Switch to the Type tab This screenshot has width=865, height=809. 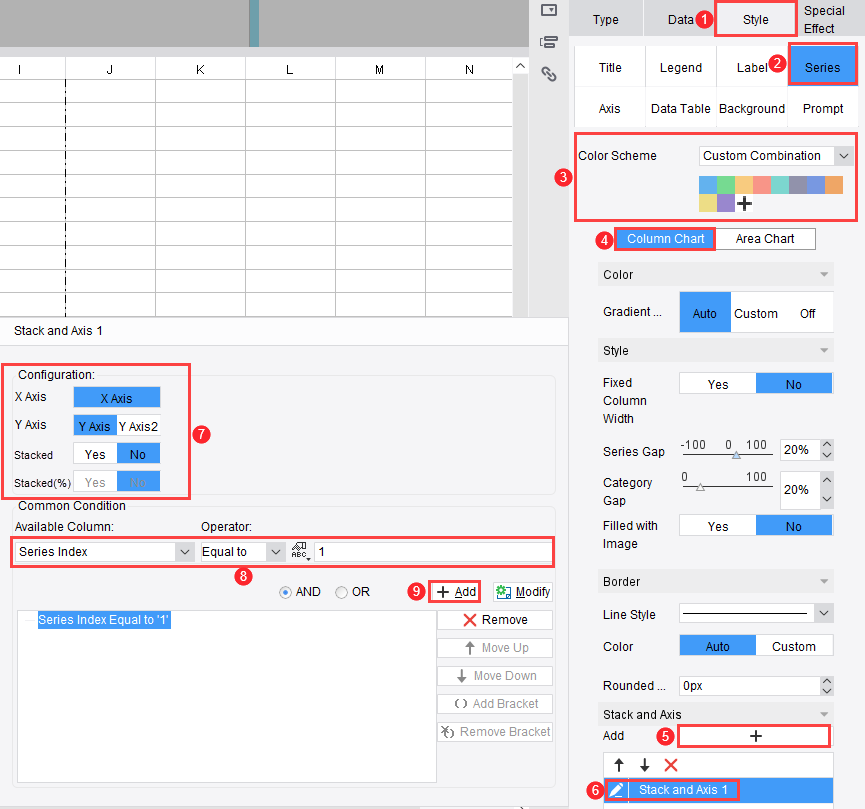click(605, 19)
